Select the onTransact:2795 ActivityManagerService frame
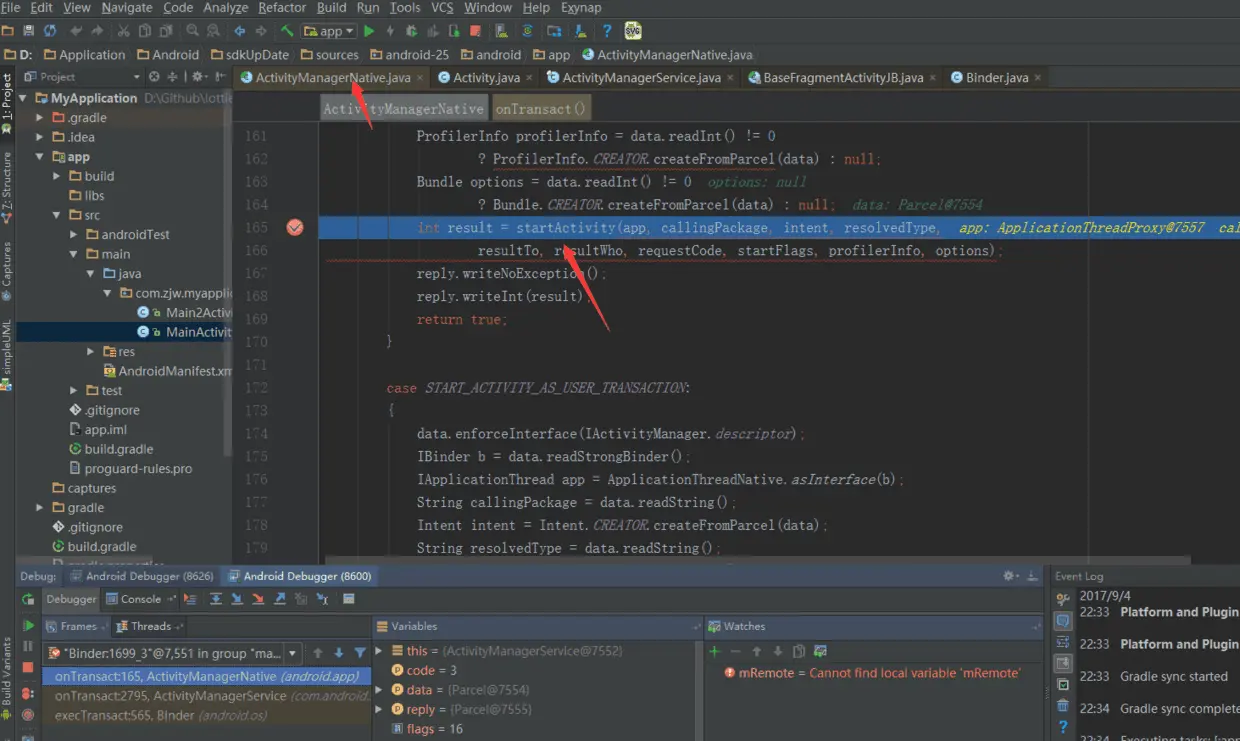 (170, 696)
